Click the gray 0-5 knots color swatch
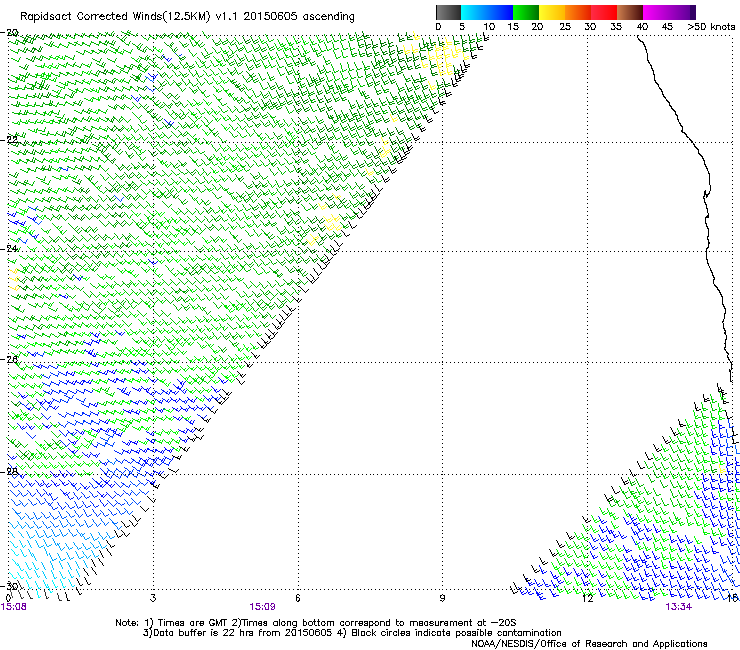The height and width of the screenshot is (650, 740). [x=448, y=12]
